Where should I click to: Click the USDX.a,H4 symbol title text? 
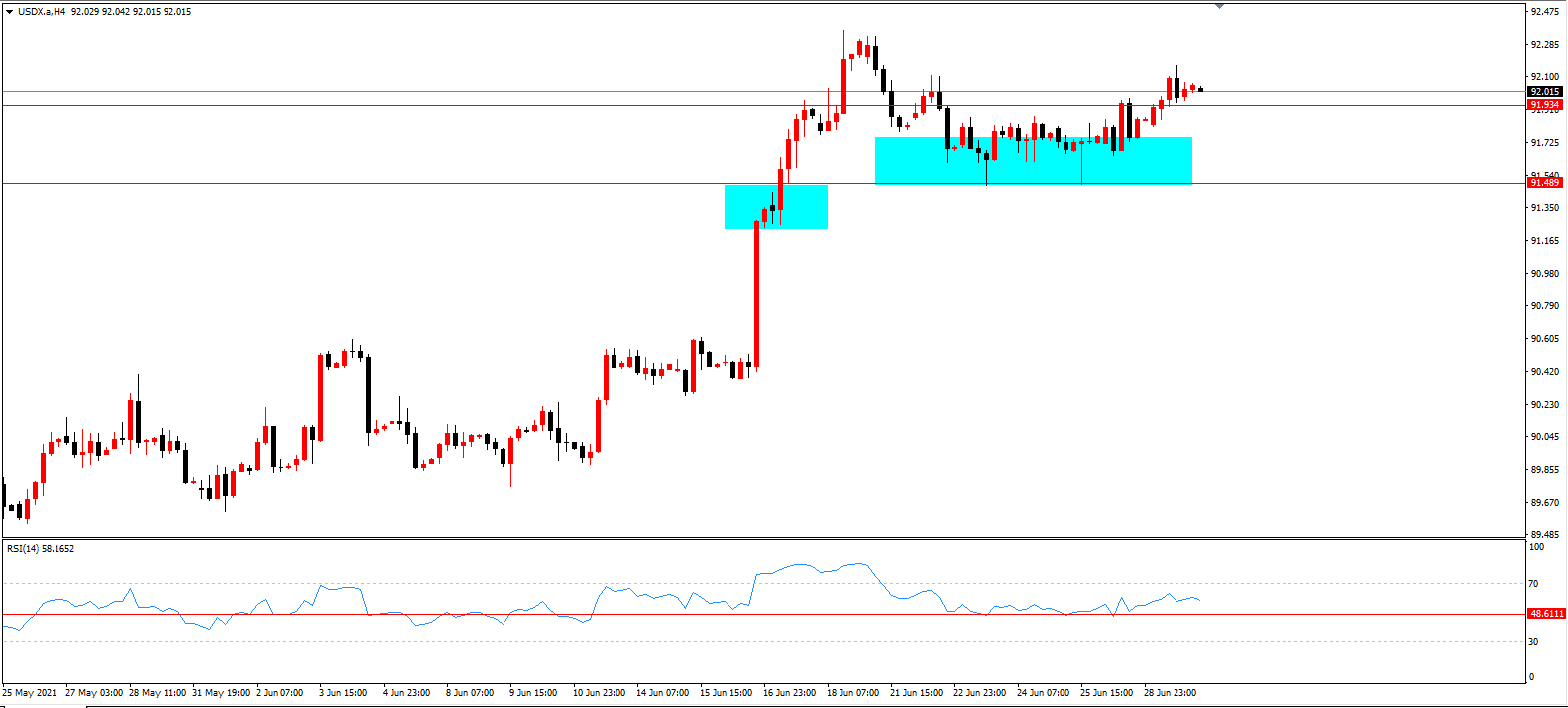tap(43, 12)
